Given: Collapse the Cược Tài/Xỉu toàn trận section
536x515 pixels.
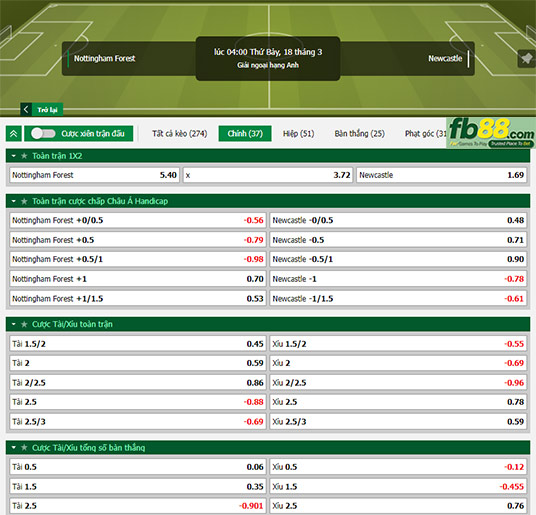Looking at the screenshot, I should pyautogui.click(x=14, y=324).
